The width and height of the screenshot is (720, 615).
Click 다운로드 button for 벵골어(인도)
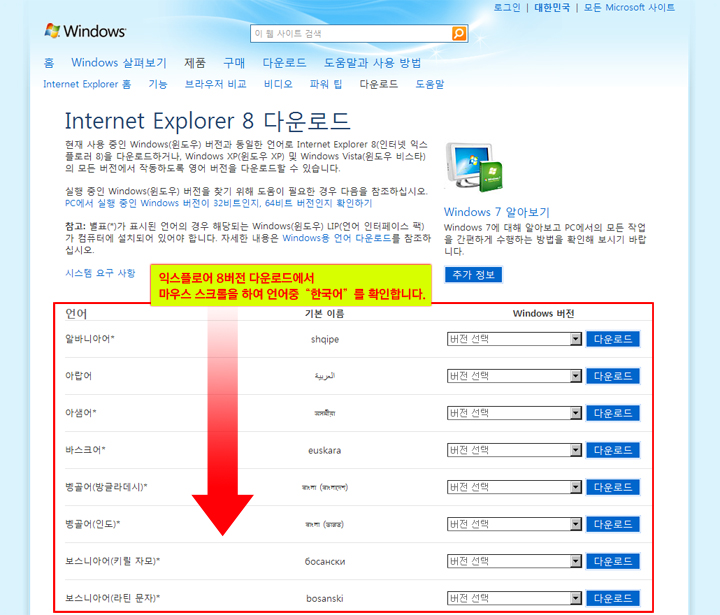pos(613,524)
